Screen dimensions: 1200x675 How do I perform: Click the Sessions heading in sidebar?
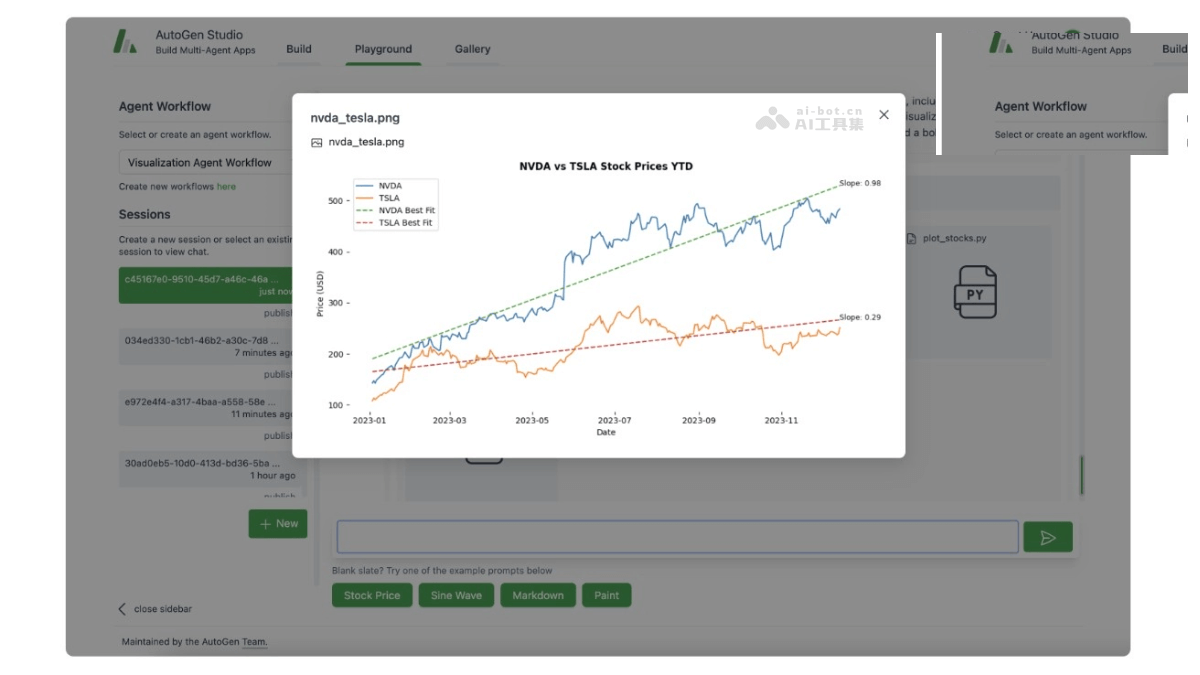[x=145, y=214]
